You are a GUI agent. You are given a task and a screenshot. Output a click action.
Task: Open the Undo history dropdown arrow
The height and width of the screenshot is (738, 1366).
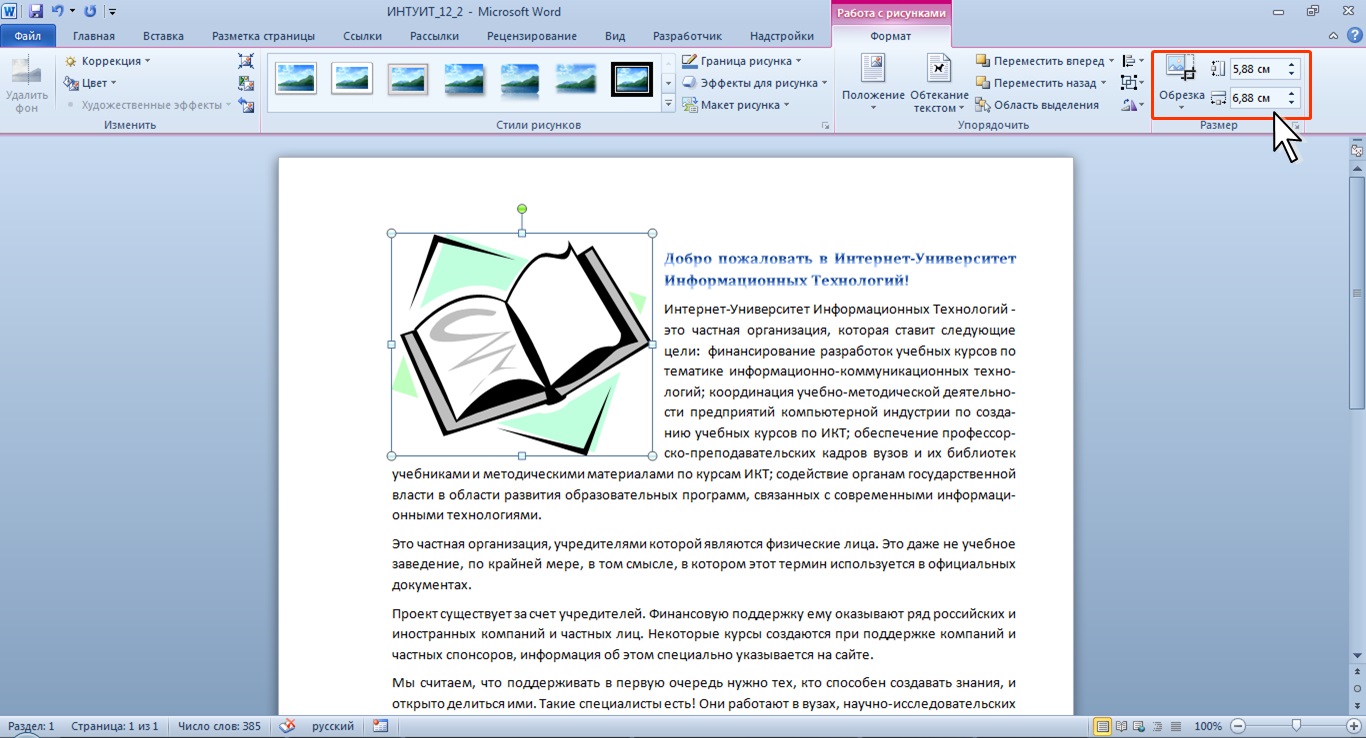pyautogui.click(x=72, y=13)
